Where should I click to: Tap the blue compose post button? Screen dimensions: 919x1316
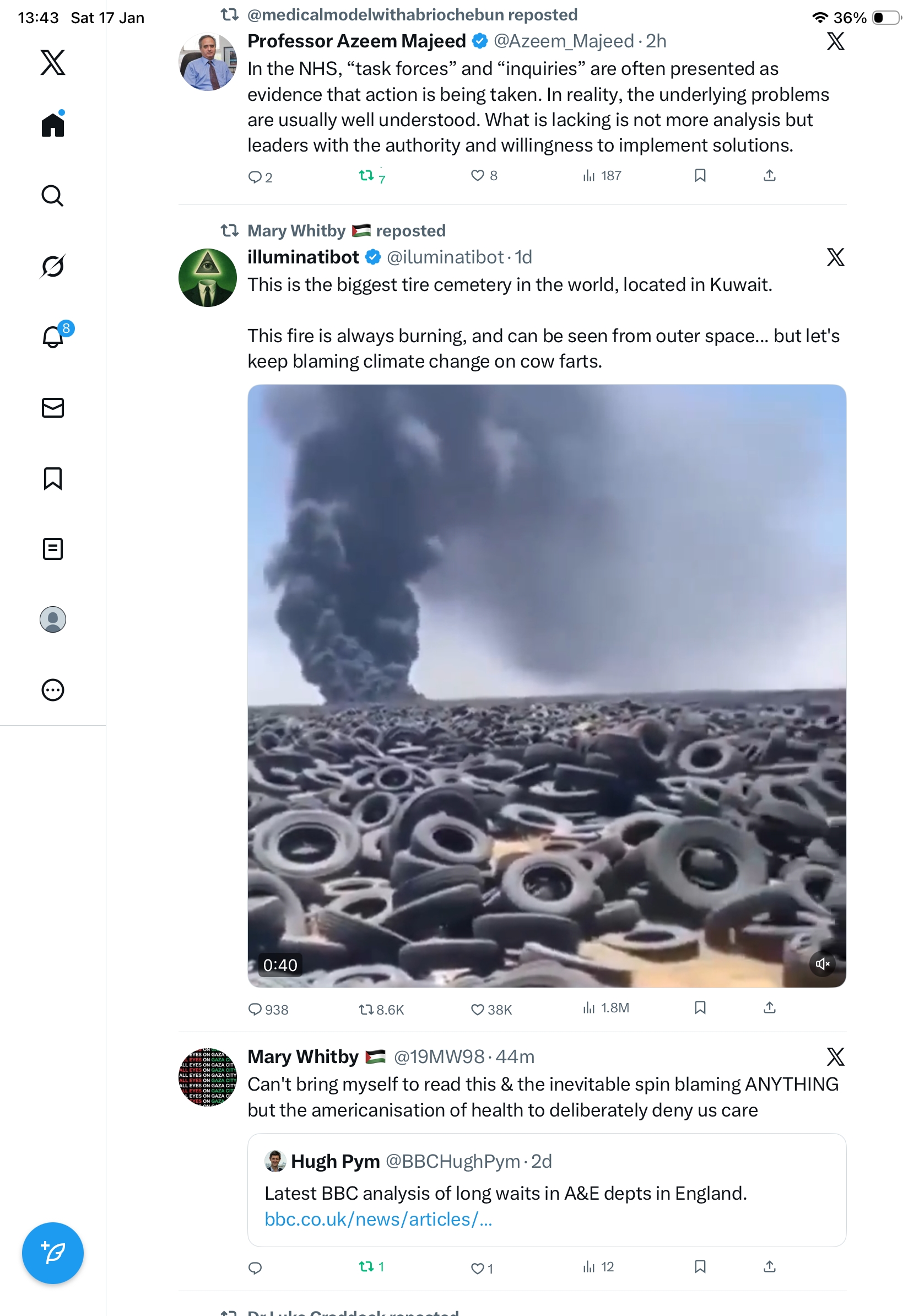click(x=53, y=1253)
